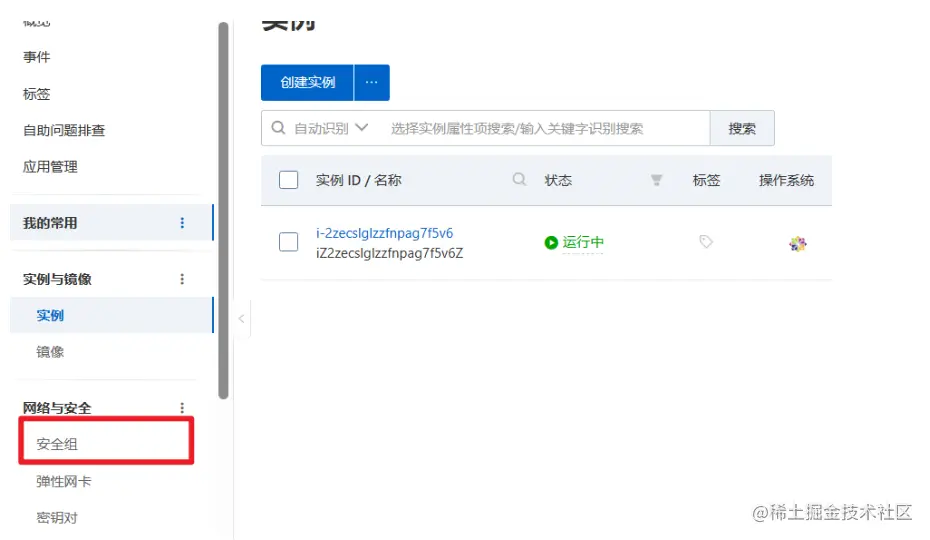Image resolution: width=930 pixels, height=540 pixels.
Task: Click the search magnifier icon in search box
Action: pos(278,128)
